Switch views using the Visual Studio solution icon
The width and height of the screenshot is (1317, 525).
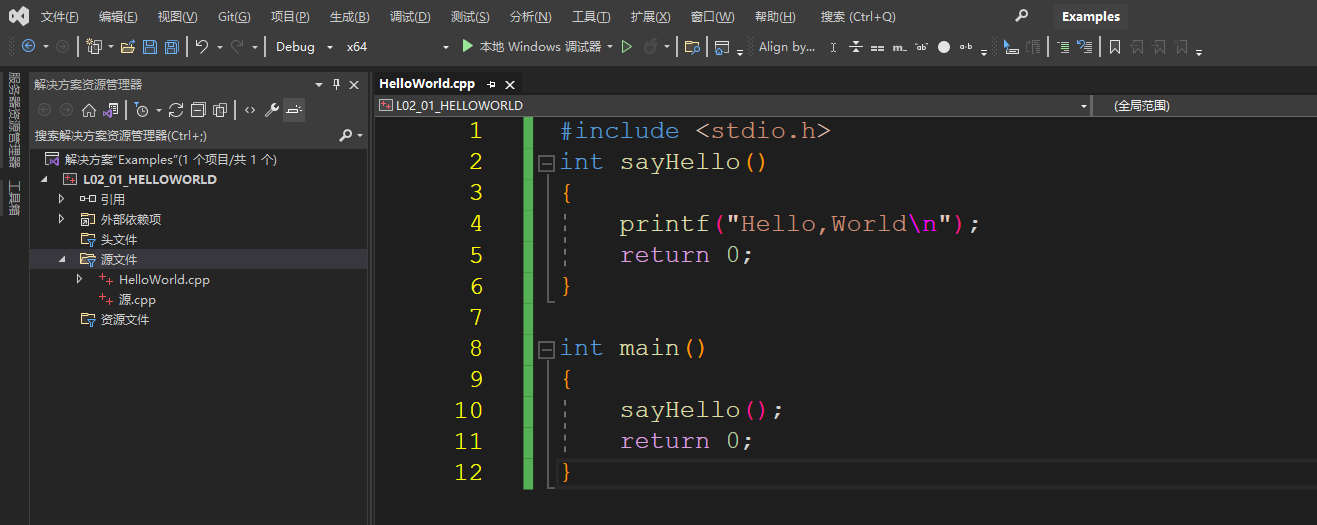pos(110,110)
